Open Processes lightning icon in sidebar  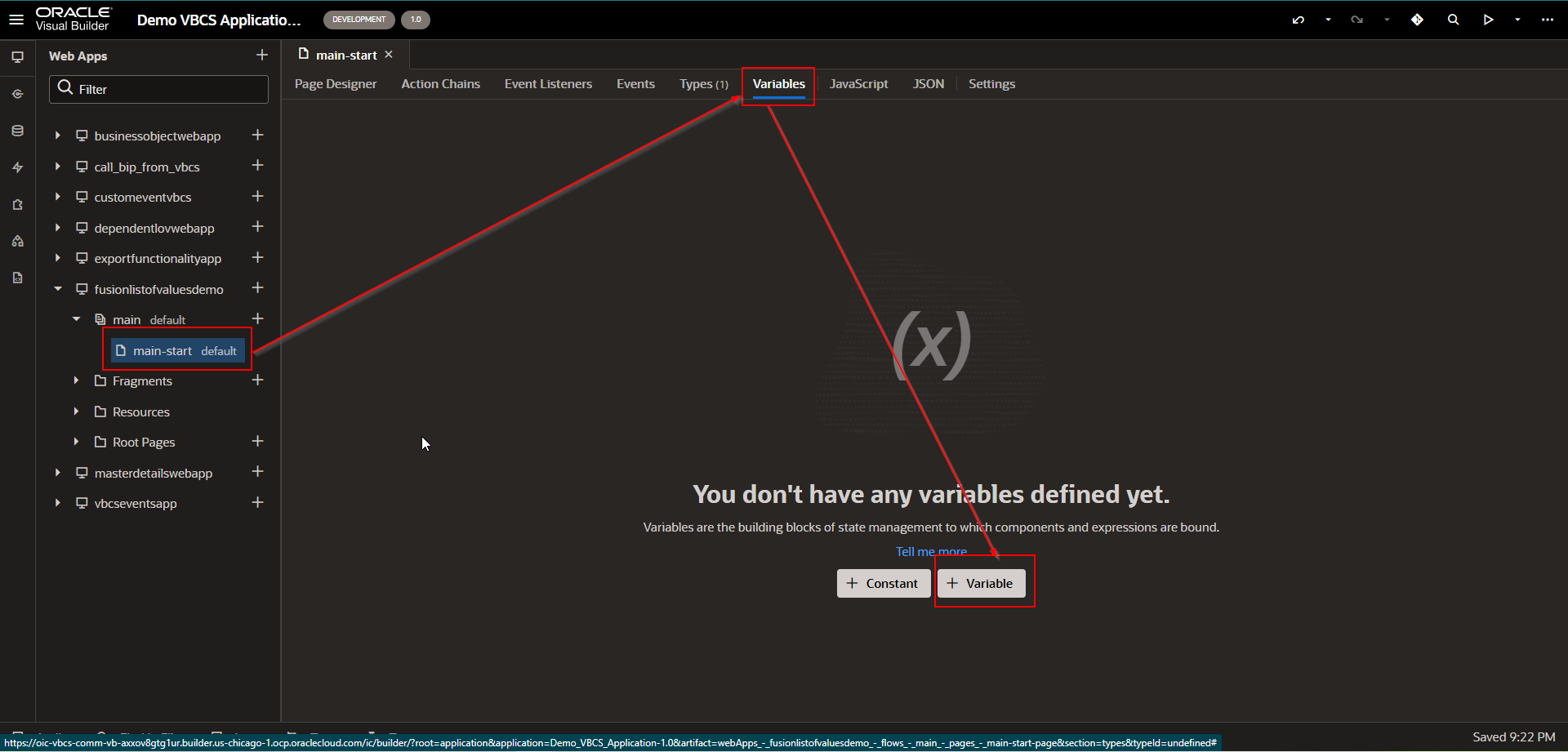click(x=17, y=167)
